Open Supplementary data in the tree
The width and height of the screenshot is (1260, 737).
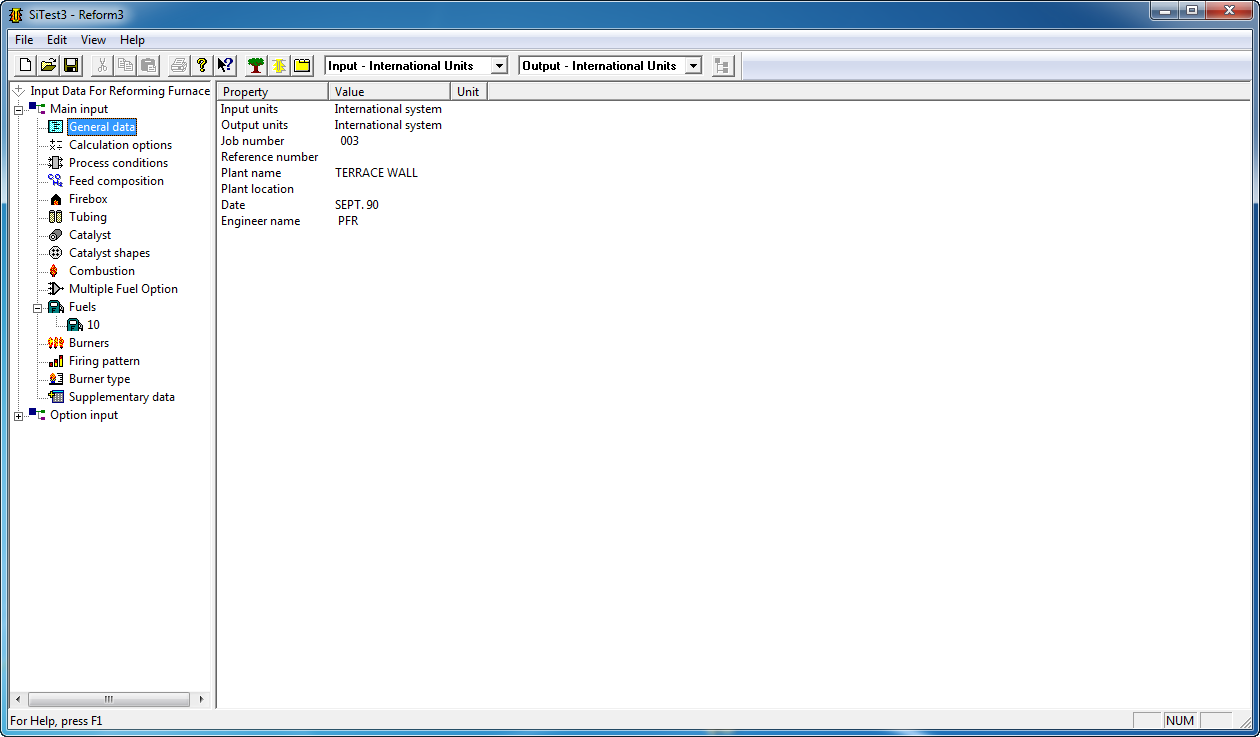tap(122, 397)
